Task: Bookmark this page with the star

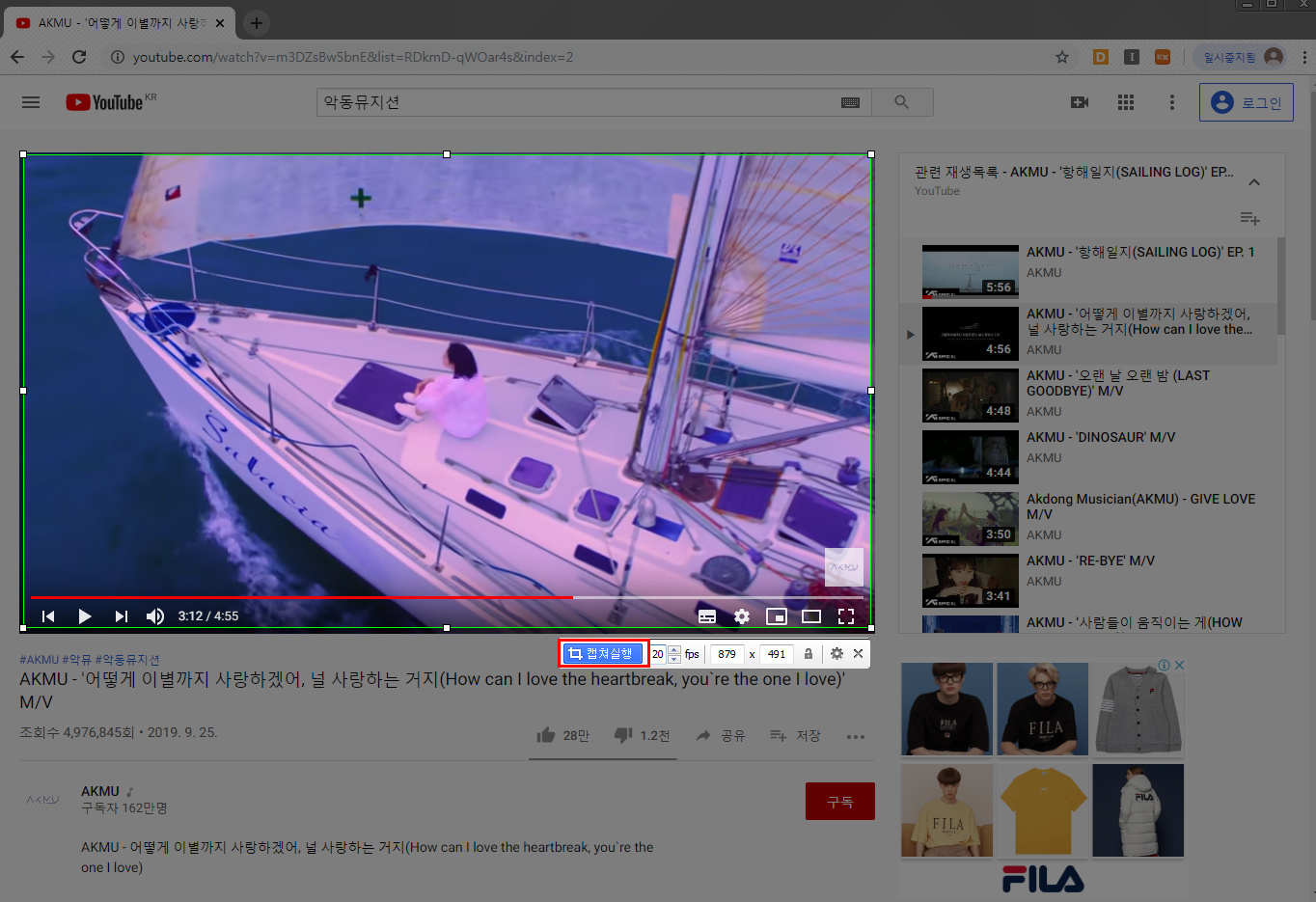Action: tap(1062, 57)
